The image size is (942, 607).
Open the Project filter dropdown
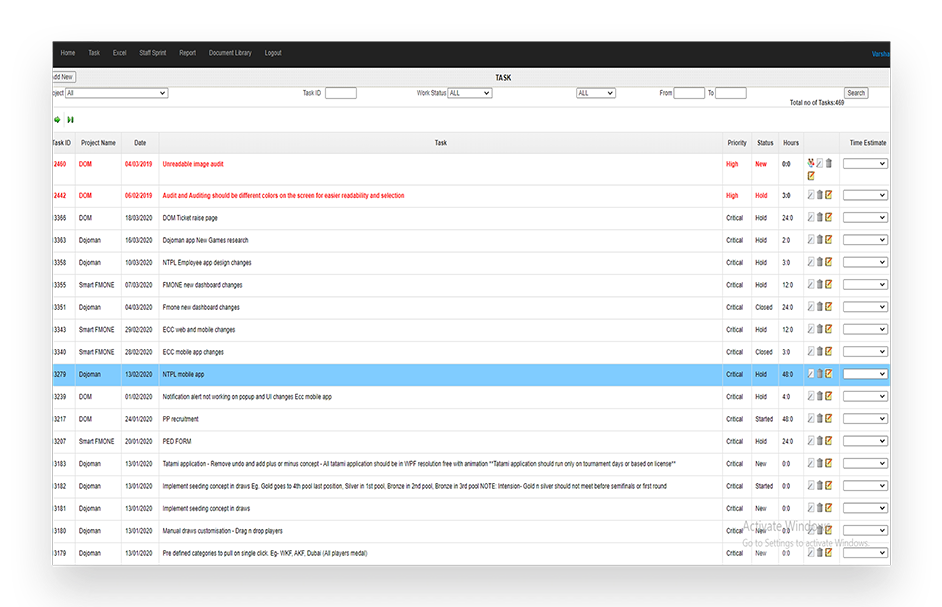coord(117,93)
